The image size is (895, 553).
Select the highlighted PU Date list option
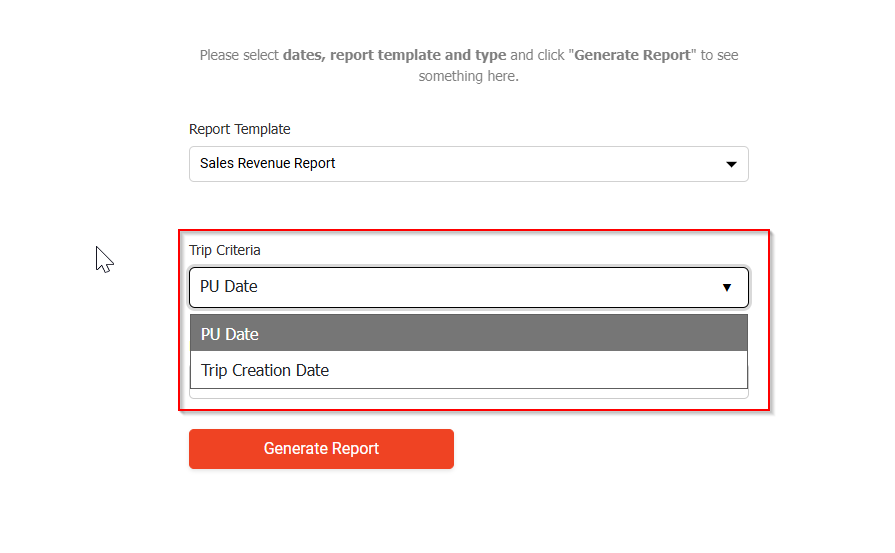pos(230,334)
